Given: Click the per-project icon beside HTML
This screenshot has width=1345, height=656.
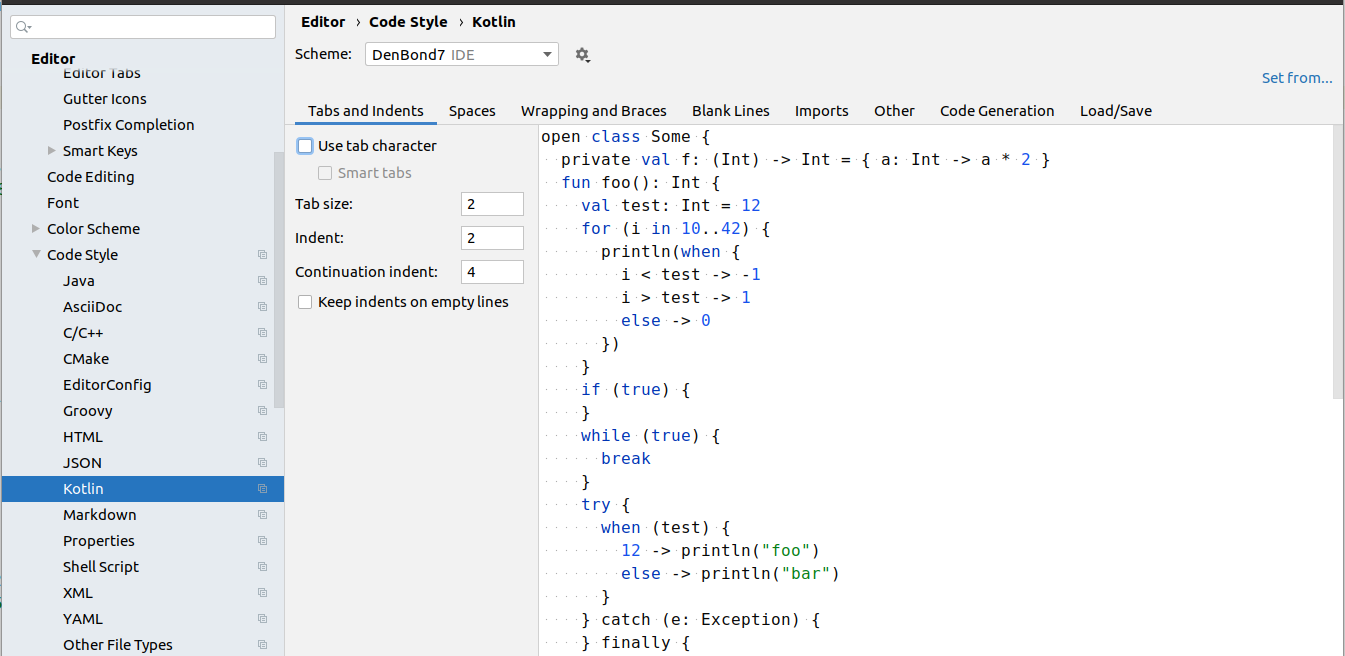Looking at the screenshot, I should coord(262,437).
